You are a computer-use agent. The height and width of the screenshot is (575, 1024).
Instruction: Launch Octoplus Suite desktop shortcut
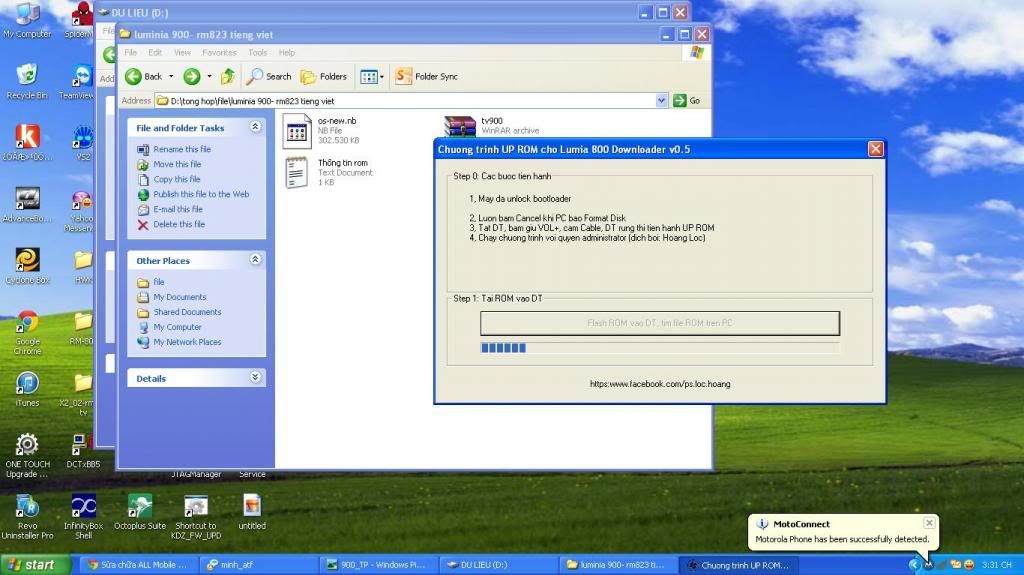click(x=140, y=513)
